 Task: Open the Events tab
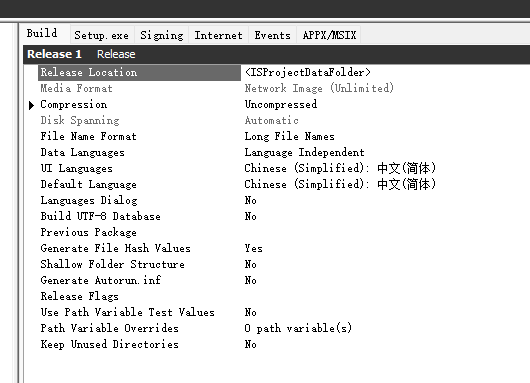tap(272, 35)
